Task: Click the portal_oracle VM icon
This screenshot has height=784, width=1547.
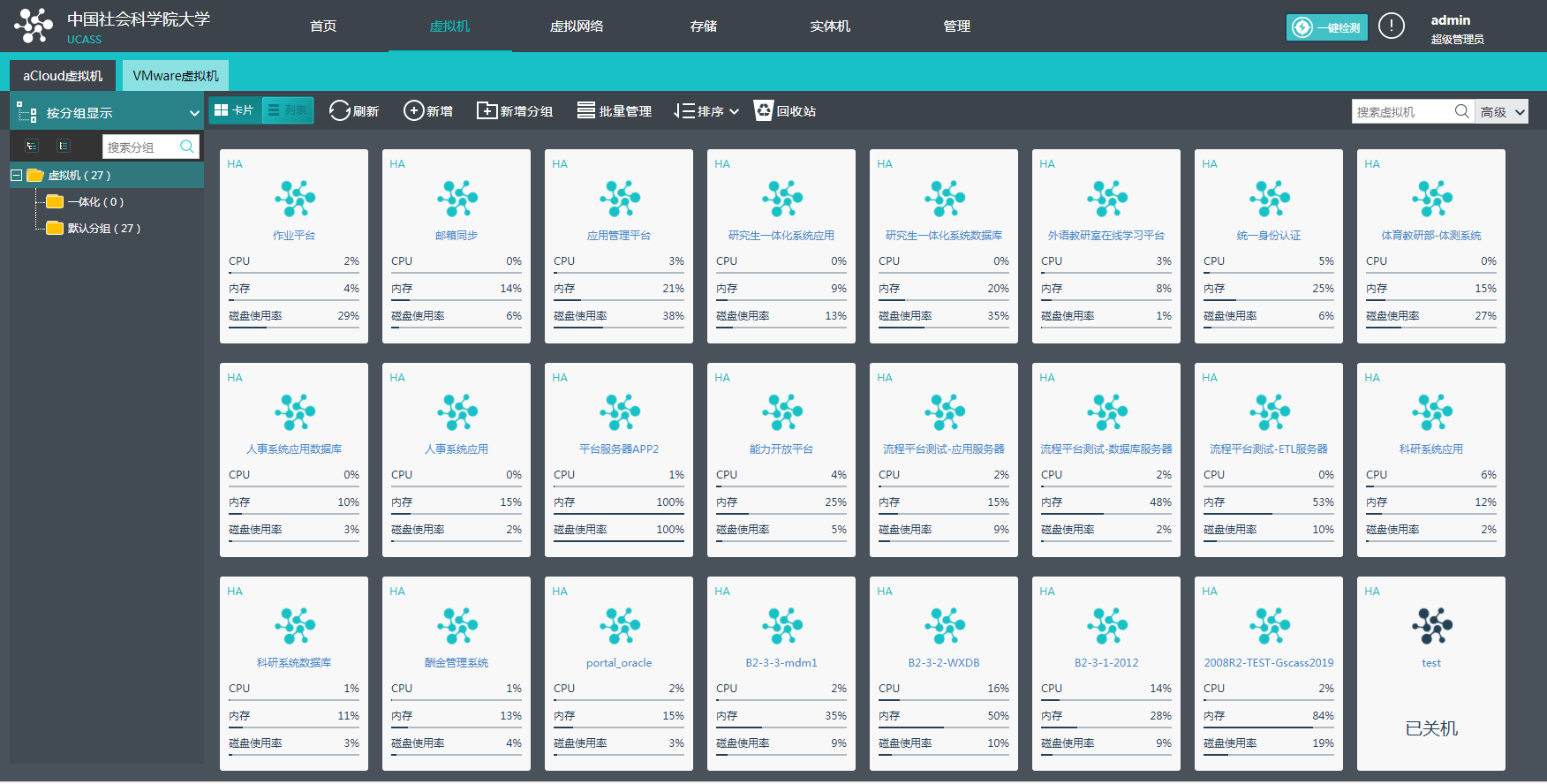Action: [x=619, y=626]
